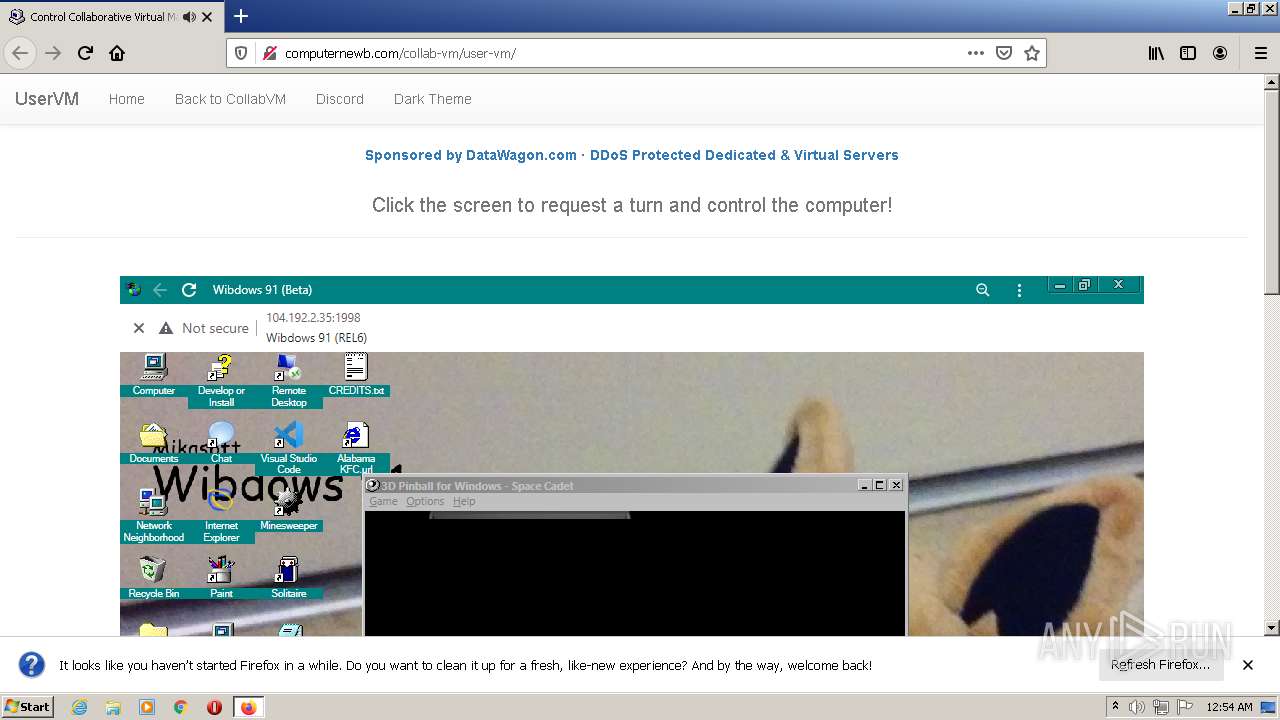Save the page to Pocket icon
The image size is (1280, 720).
point(1004,53)
